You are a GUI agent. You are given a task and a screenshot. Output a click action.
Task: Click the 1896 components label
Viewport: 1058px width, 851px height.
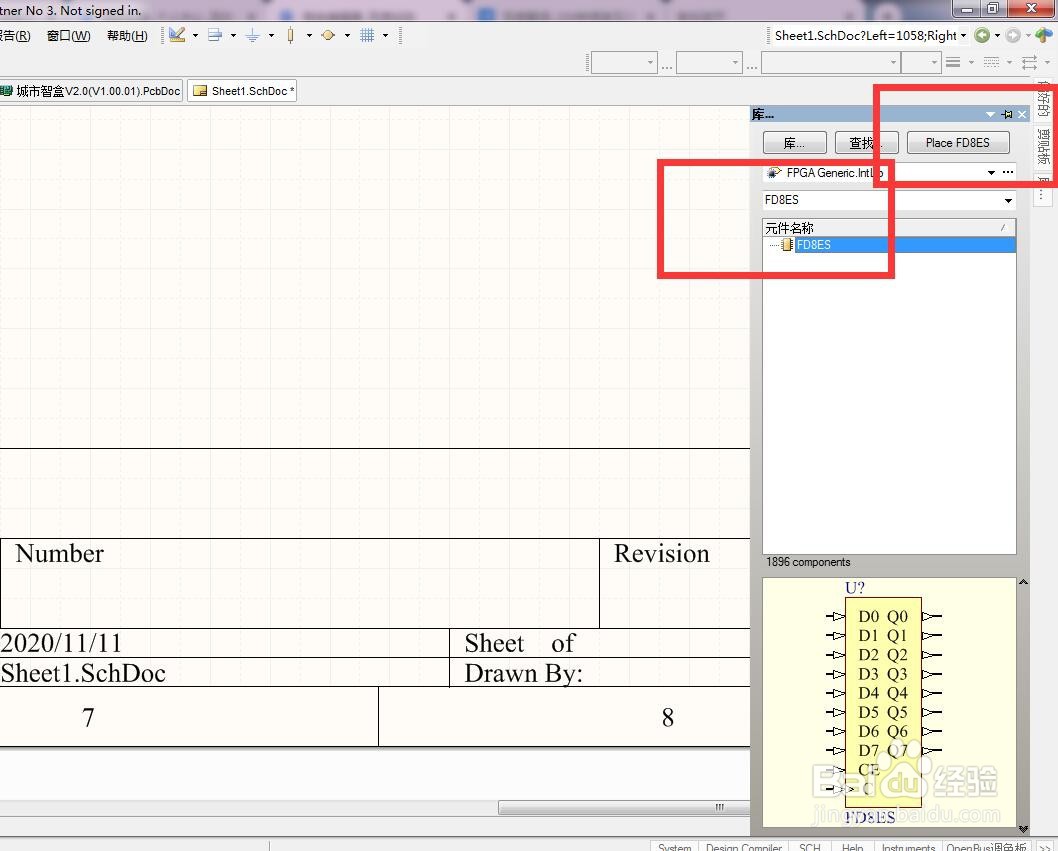(808, 562)
